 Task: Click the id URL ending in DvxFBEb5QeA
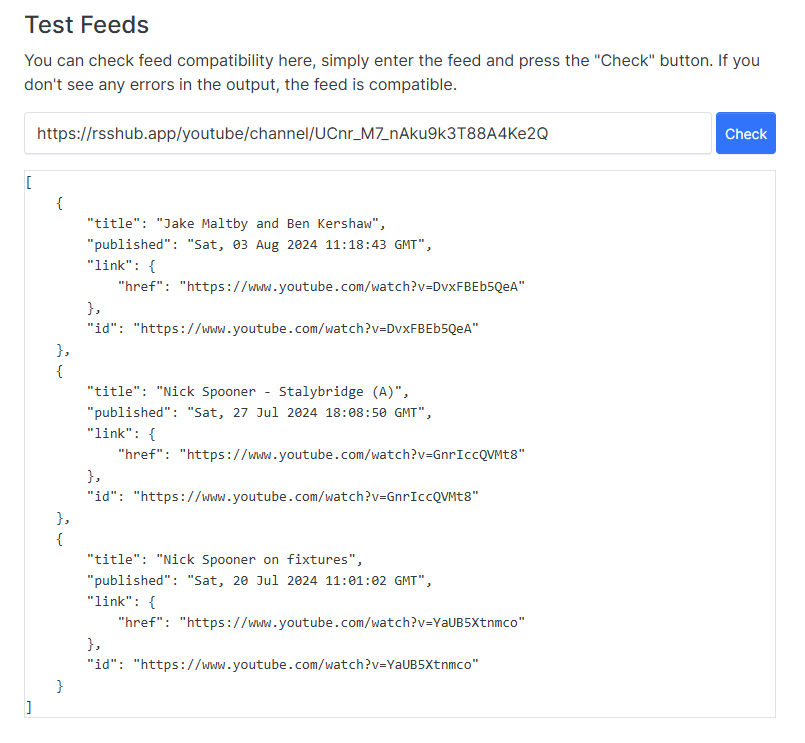[307, 328]
